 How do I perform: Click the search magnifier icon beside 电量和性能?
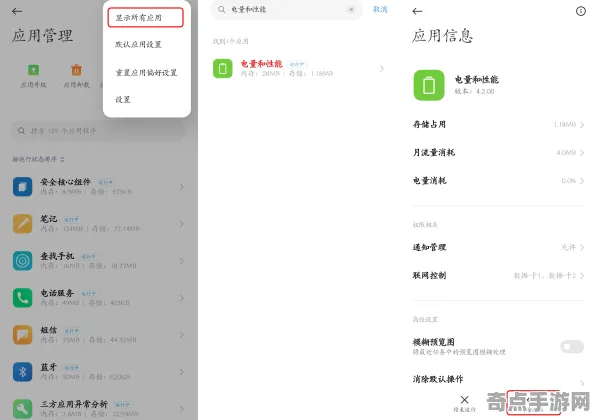click(222, 9)
